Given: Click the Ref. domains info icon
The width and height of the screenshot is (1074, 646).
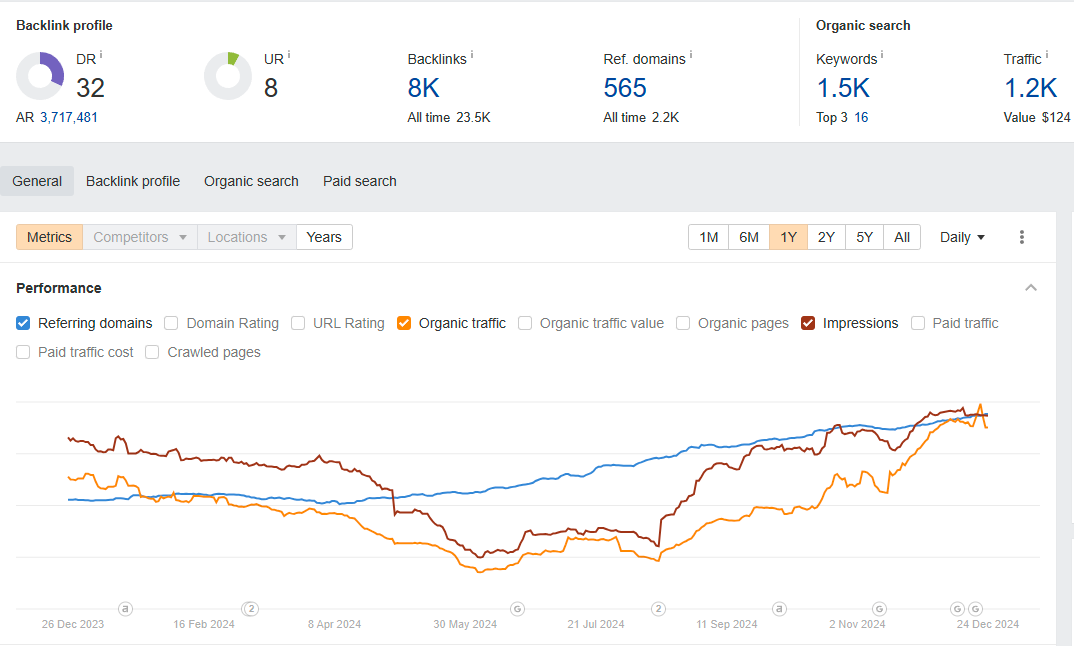Looking at the screenshot, I should 690,56.
